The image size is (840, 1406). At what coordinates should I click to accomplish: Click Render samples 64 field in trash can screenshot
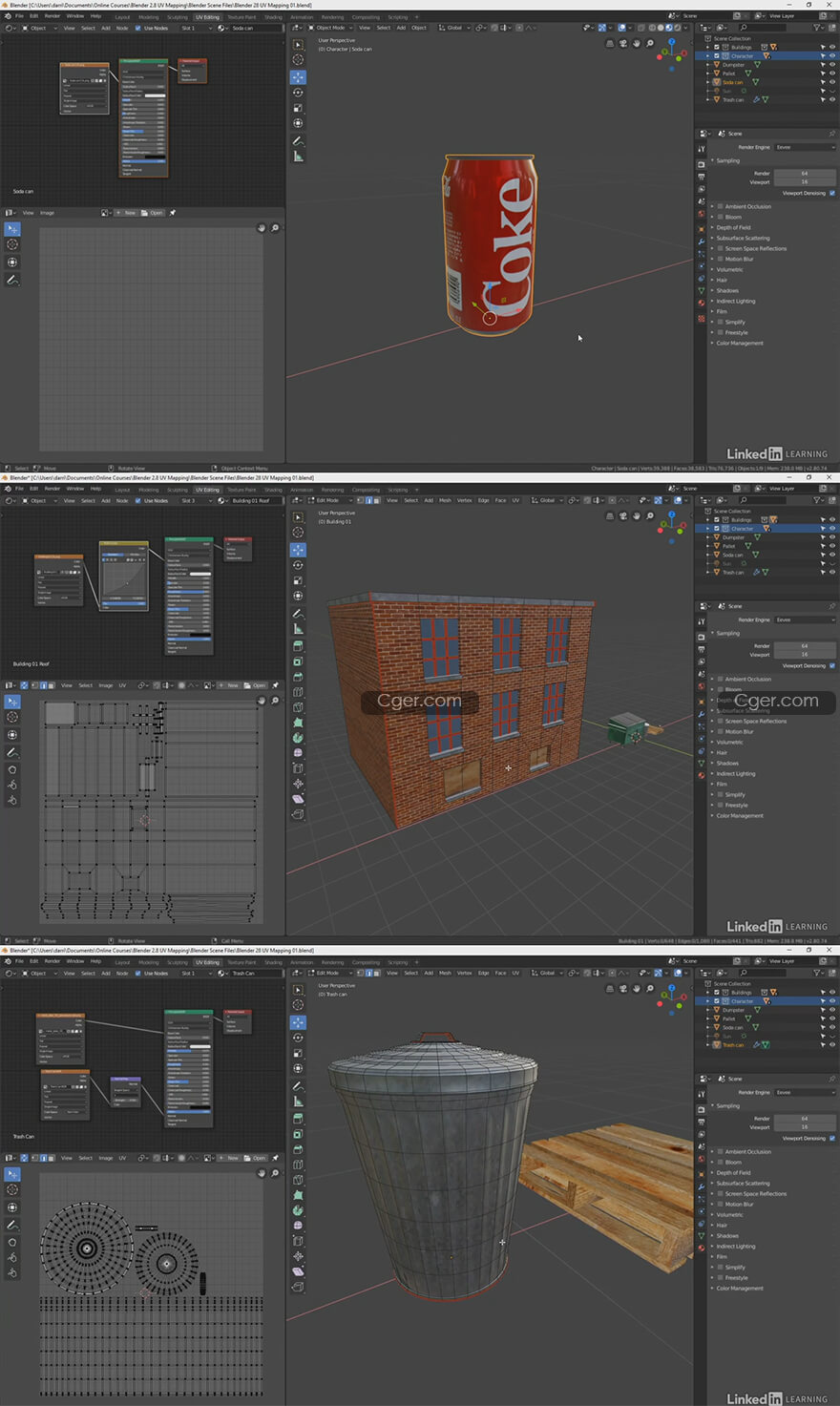point(805,1119)
